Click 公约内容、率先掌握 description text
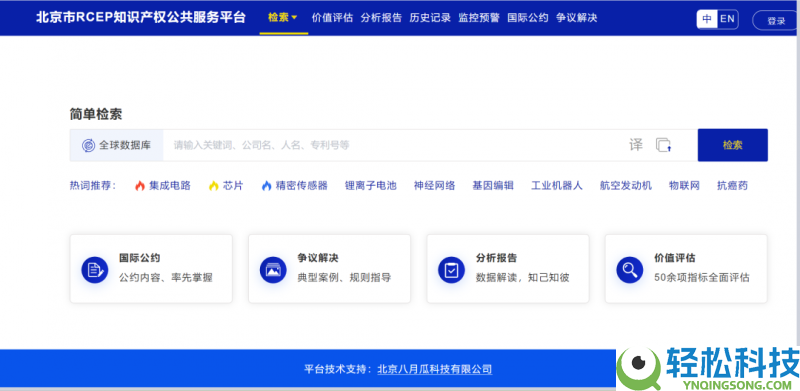800x391 pixels. click(x=166, y=278)
